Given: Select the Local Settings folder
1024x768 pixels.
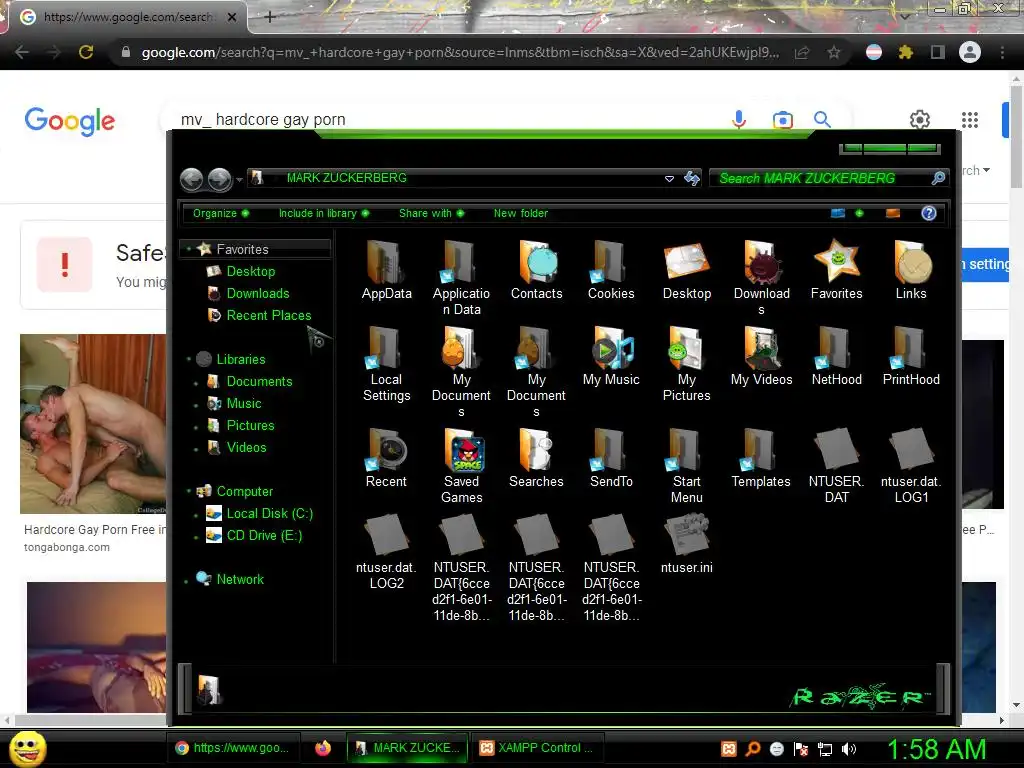Looking at the screenshot, I should point(386,364).
